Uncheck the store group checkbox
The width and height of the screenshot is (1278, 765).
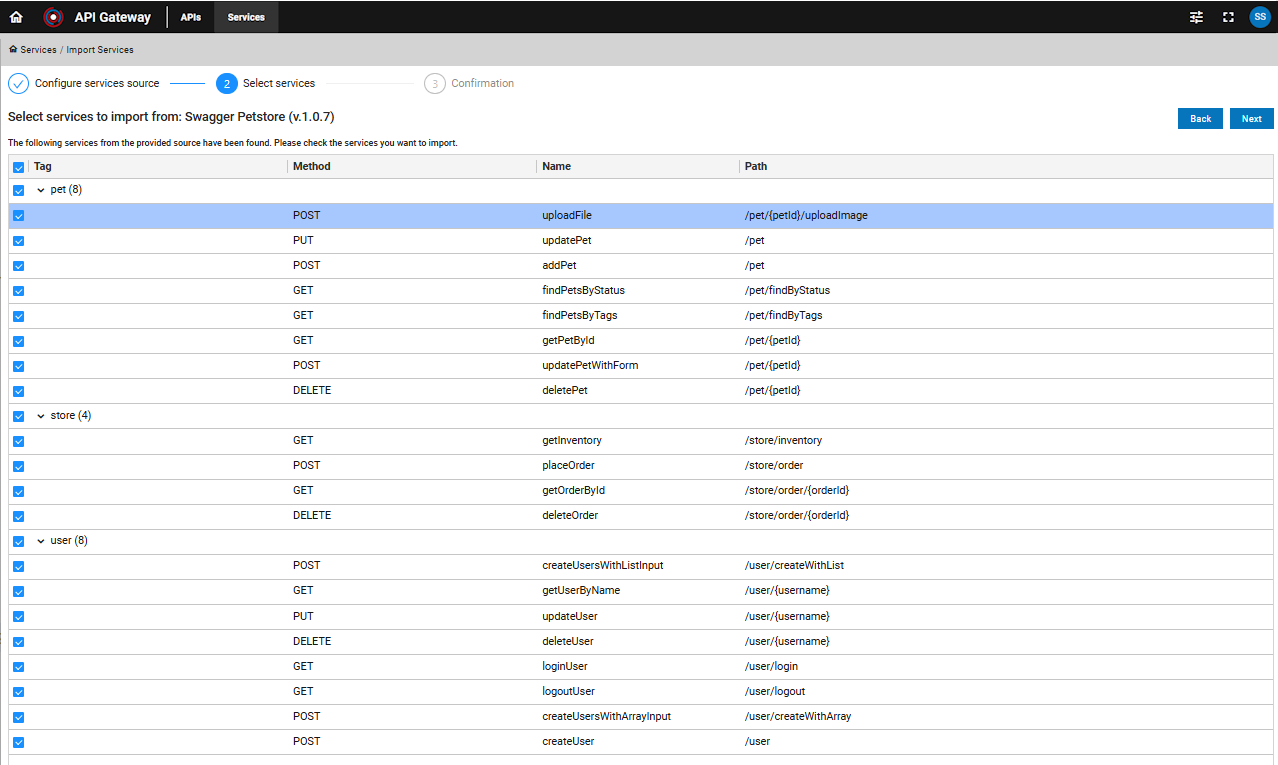tap(18, 416)
